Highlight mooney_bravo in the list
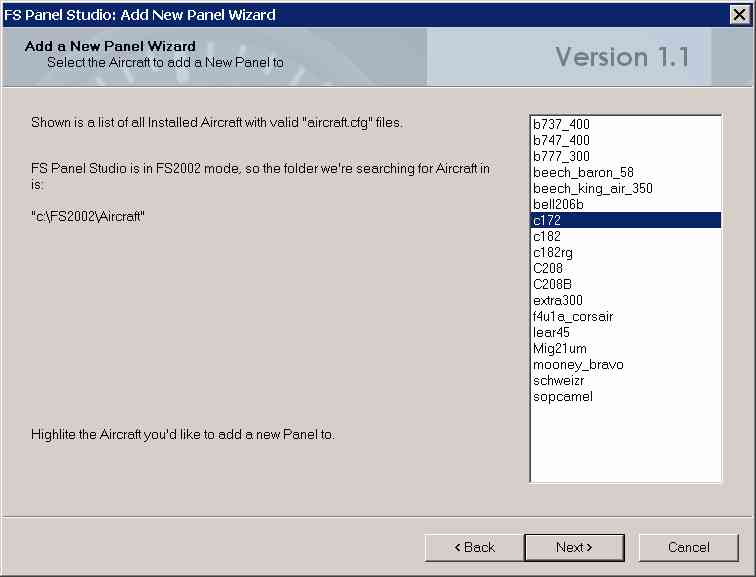 pyautogui.click(x=625, y=364)
